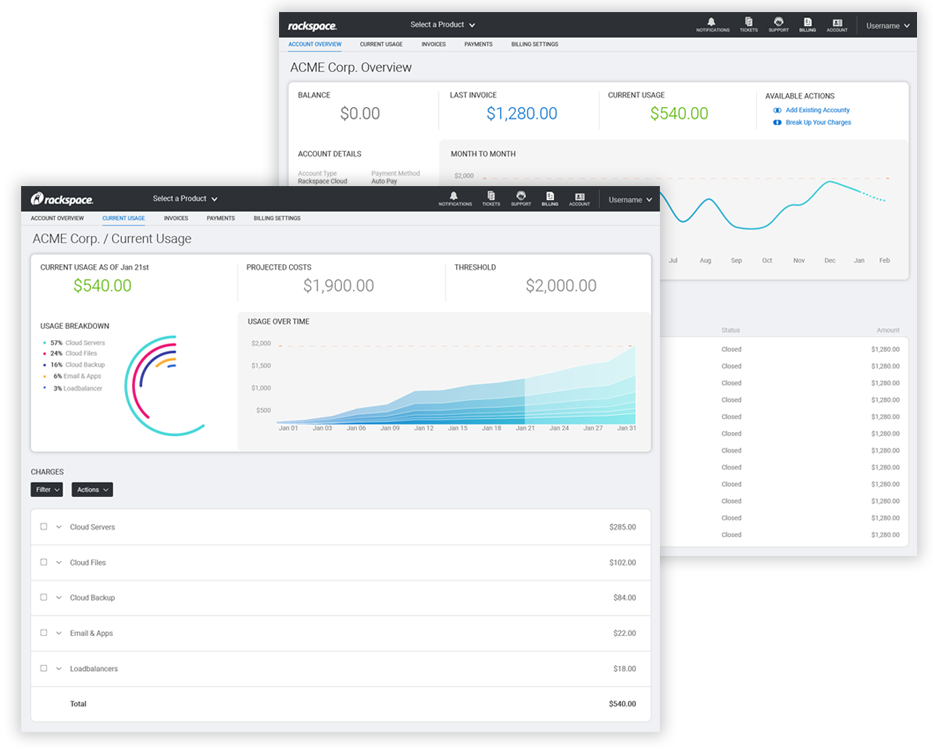This screenshot has height=750, width=933.
Task: Open Support icon in Current Usage window
Action: tap(521, 199)
